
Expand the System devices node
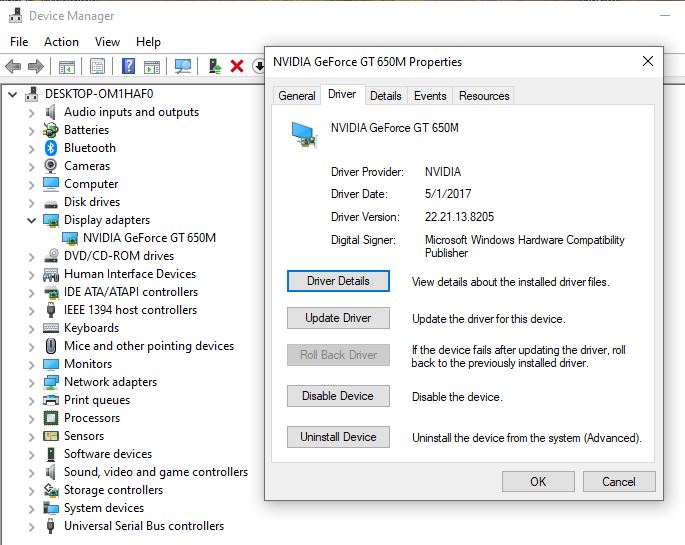31,509
